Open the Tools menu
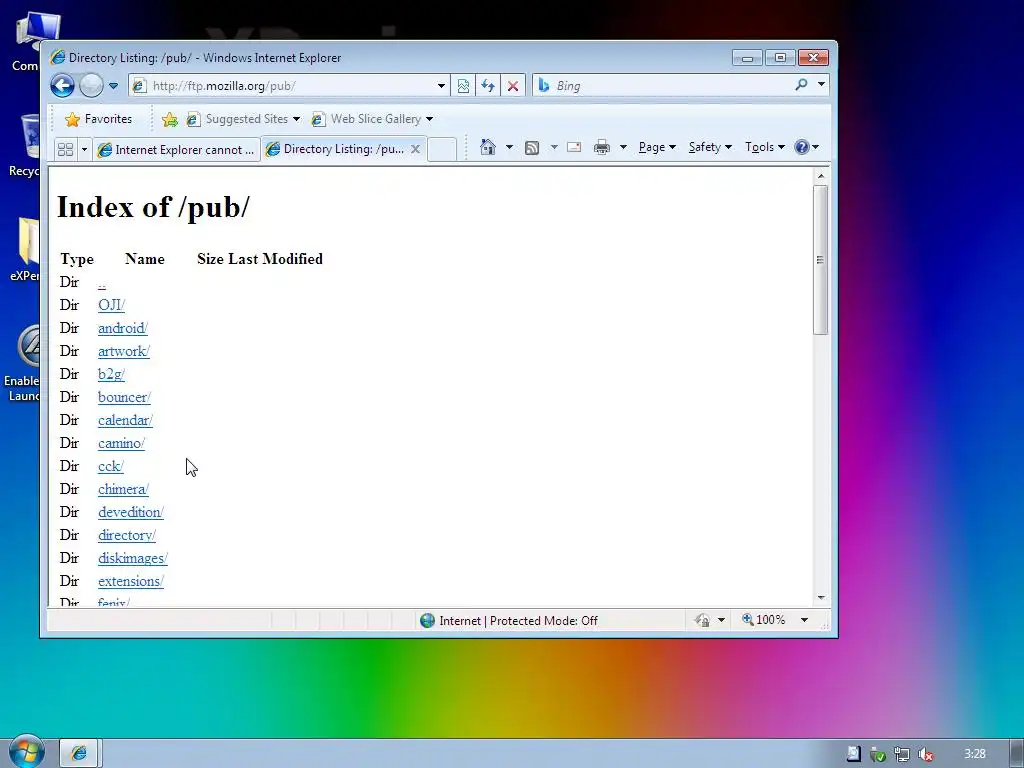This screenshot has width=1024, height=768. coord(765,147)
